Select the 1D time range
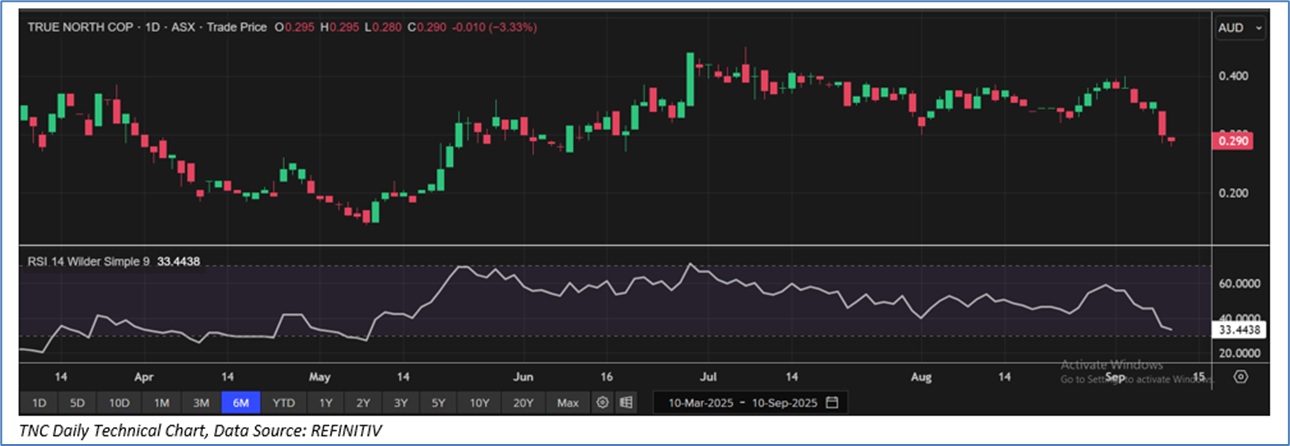Image resolution: width=1290 pixels, height=446 pixels. point(39,403)
